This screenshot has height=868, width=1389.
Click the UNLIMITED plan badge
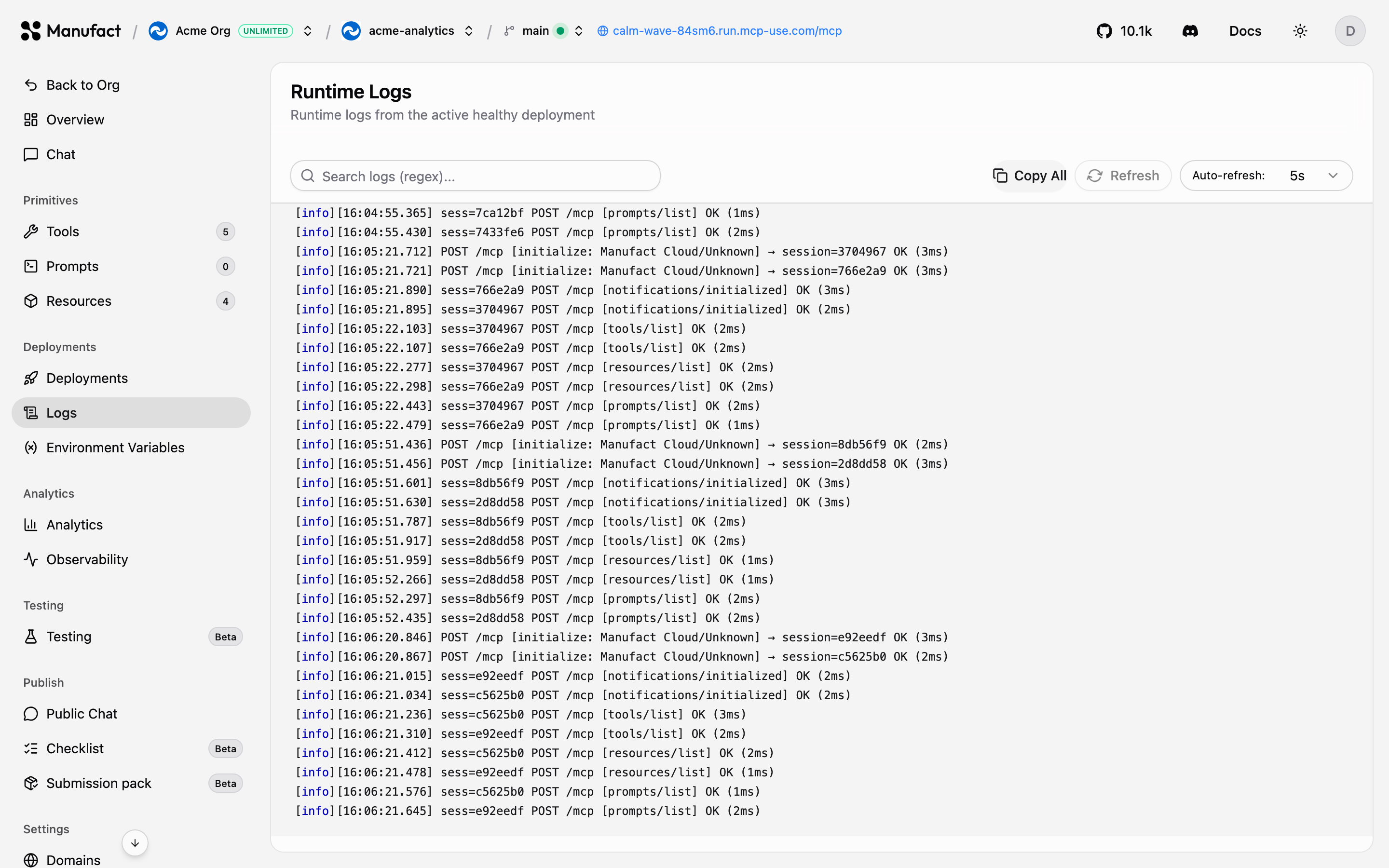click(x=266, y=31)
